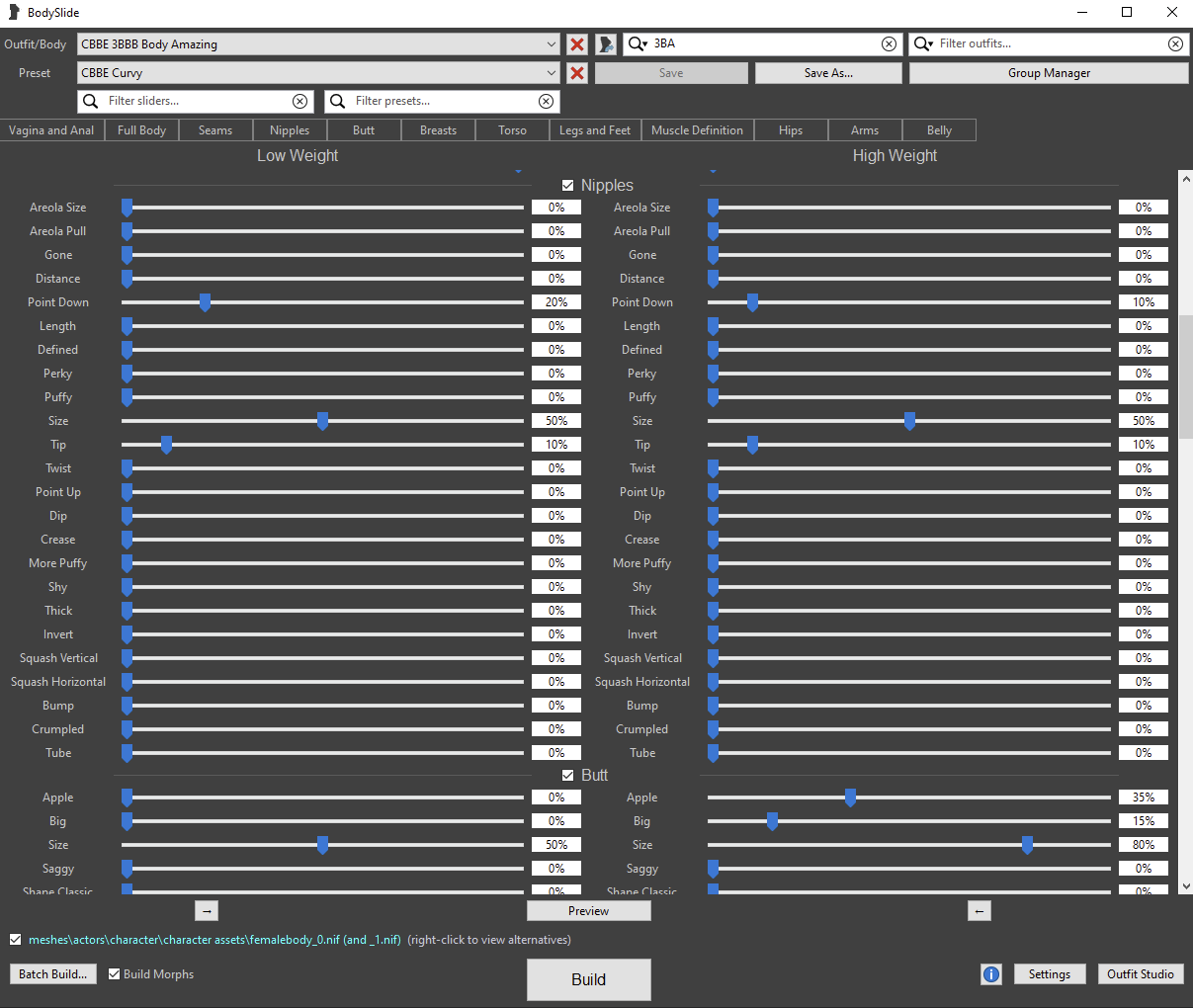The width and height of the screenshot is (1193, 1008).
Task: Open the Muscle Definition tab
Action: coord(697,130)
